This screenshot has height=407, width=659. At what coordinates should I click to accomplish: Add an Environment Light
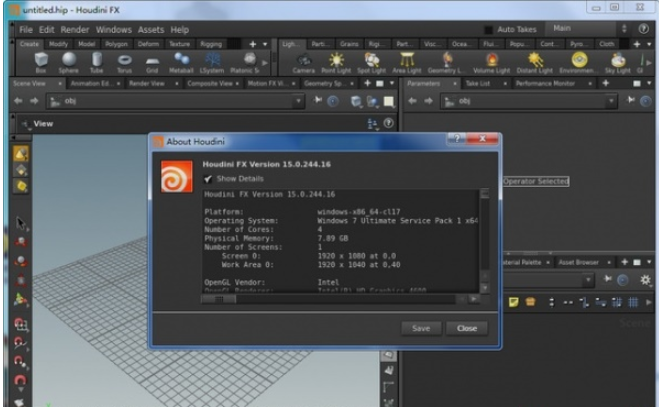578,63
